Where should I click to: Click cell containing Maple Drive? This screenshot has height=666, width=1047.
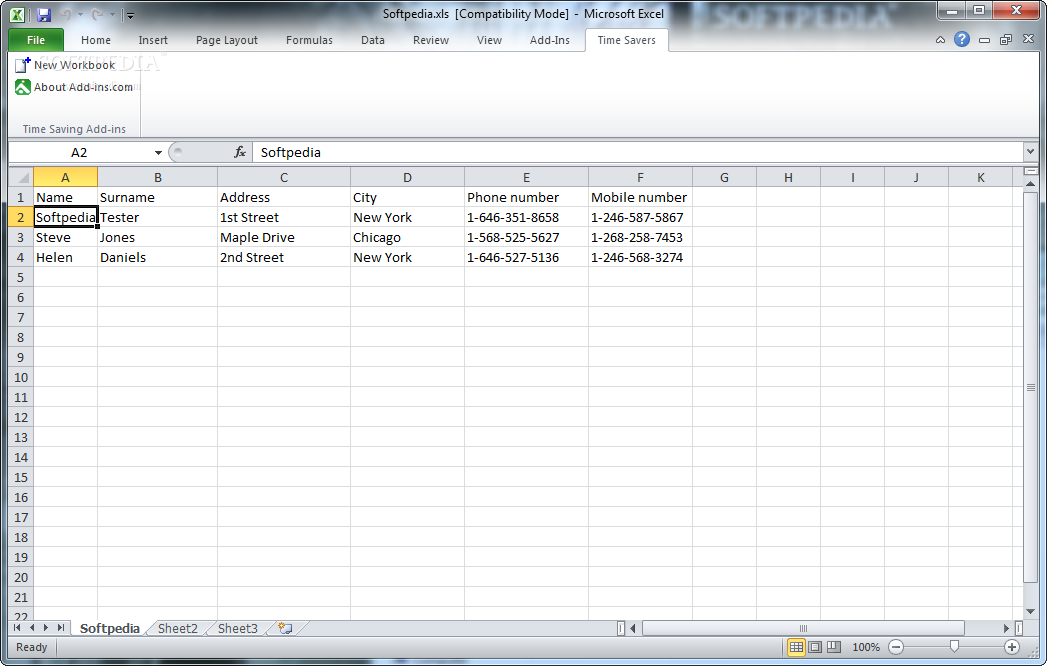(x=284, y=237)
